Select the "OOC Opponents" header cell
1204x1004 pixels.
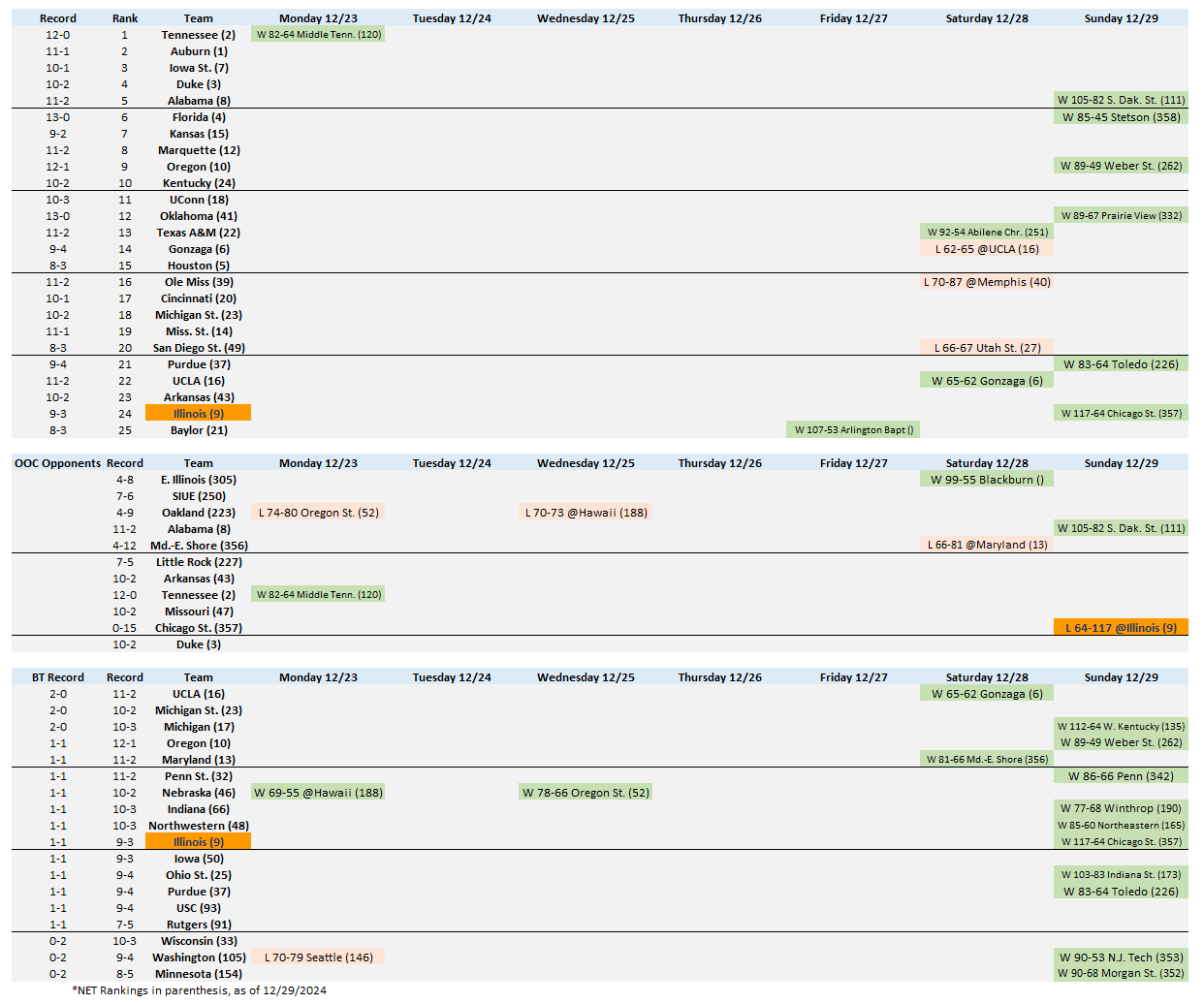(57, 463)
